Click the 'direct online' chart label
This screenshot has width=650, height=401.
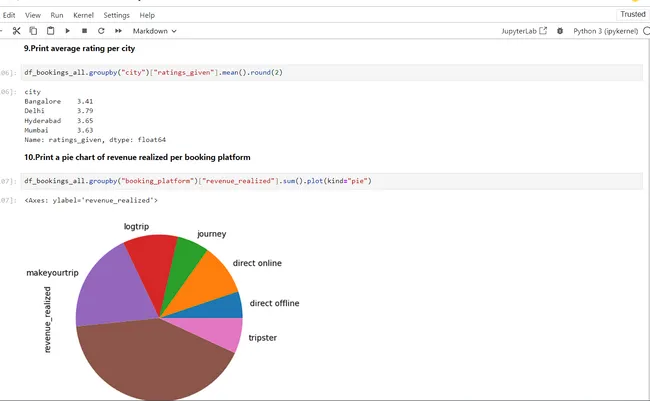(257, 263)
